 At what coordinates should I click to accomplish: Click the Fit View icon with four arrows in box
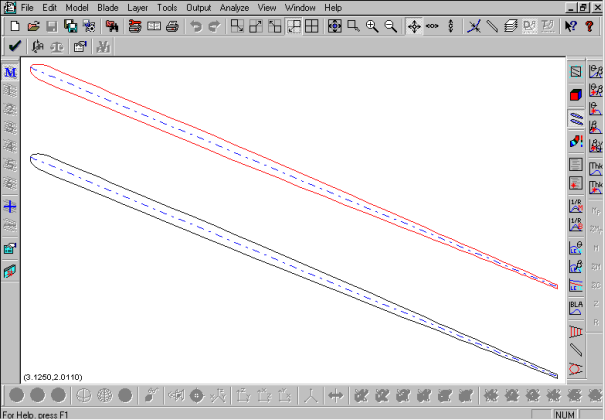click(x=335, y=26)
